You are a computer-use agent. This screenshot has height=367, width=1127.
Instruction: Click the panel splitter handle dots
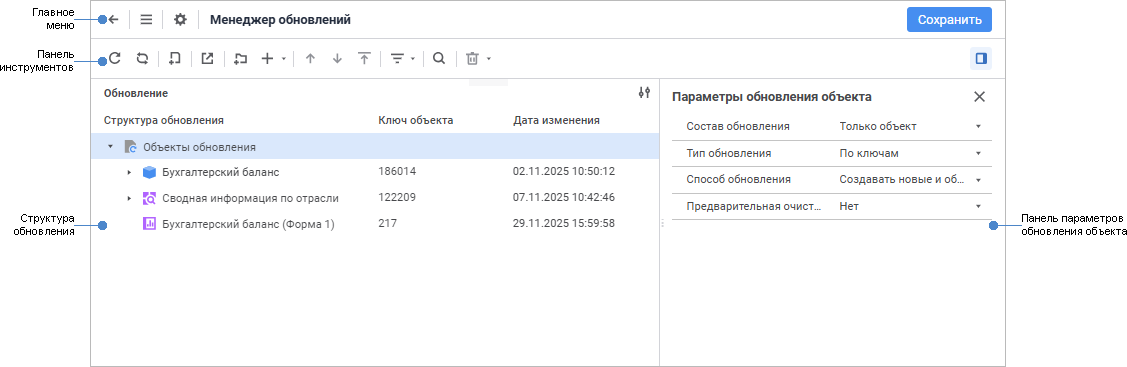(x=662, y=224)
